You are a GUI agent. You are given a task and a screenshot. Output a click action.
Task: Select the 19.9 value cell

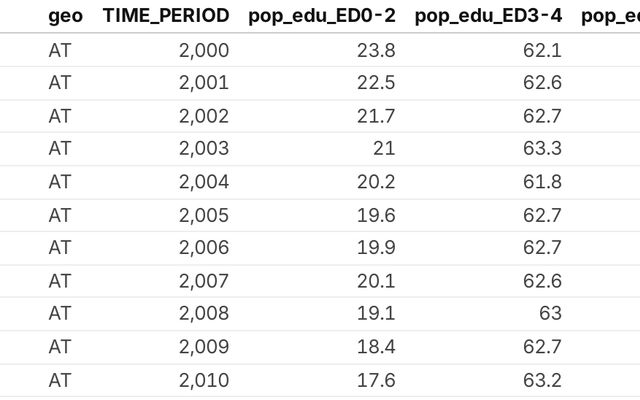click(376, 248)
